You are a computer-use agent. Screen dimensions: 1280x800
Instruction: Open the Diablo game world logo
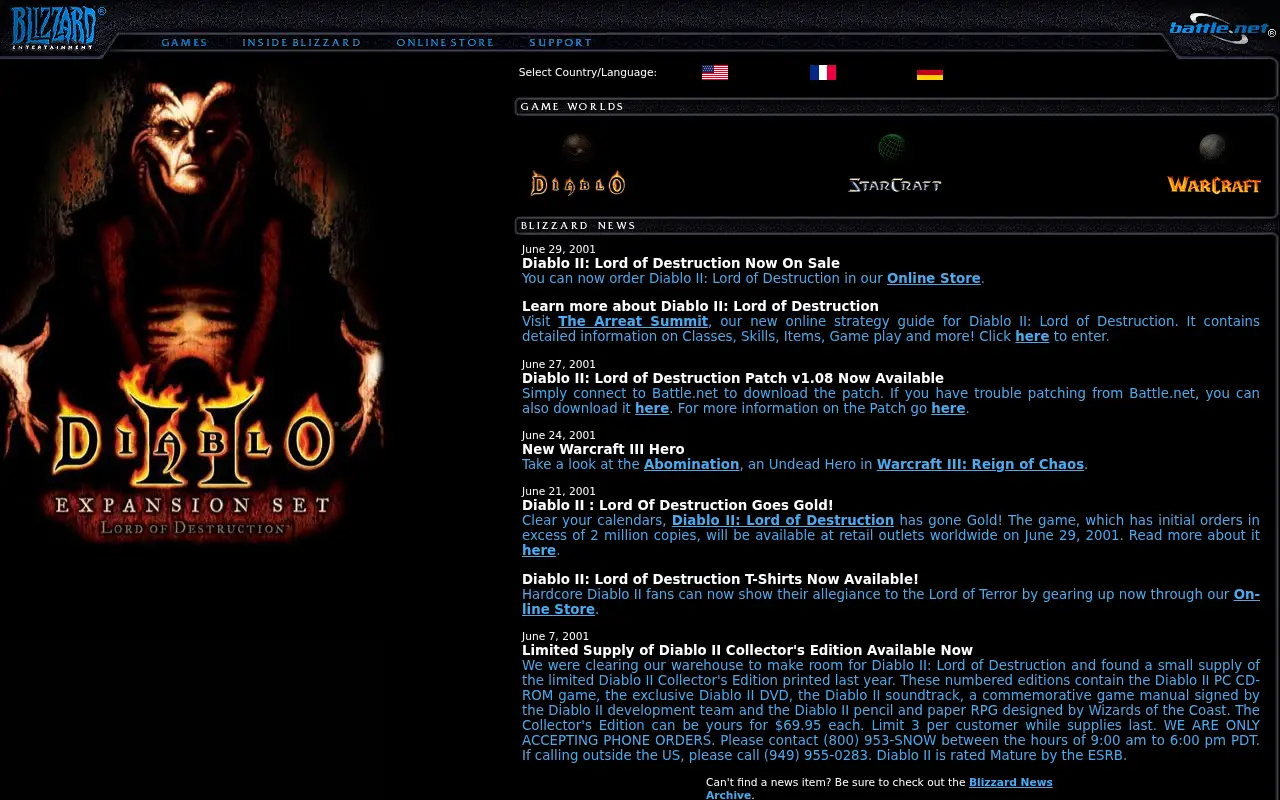coord(578,183)
